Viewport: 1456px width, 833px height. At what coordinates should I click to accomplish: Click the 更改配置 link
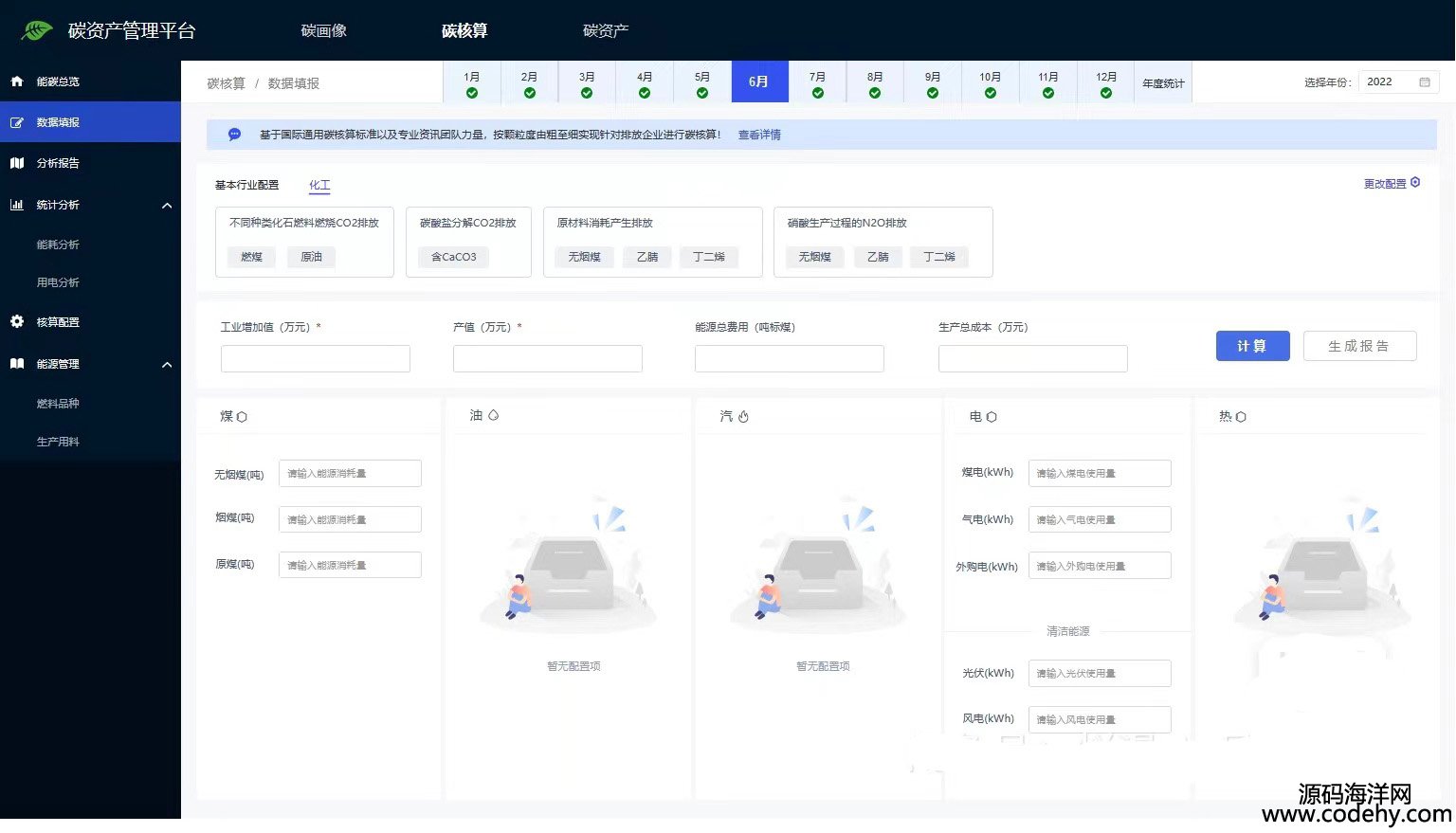(x=1385, y=184)
